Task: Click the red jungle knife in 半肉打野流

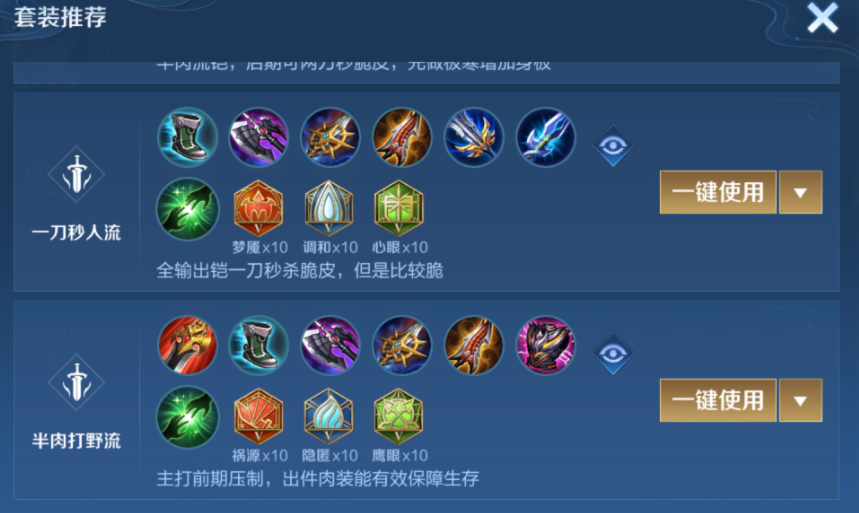Action: click(x=187, y=345)
